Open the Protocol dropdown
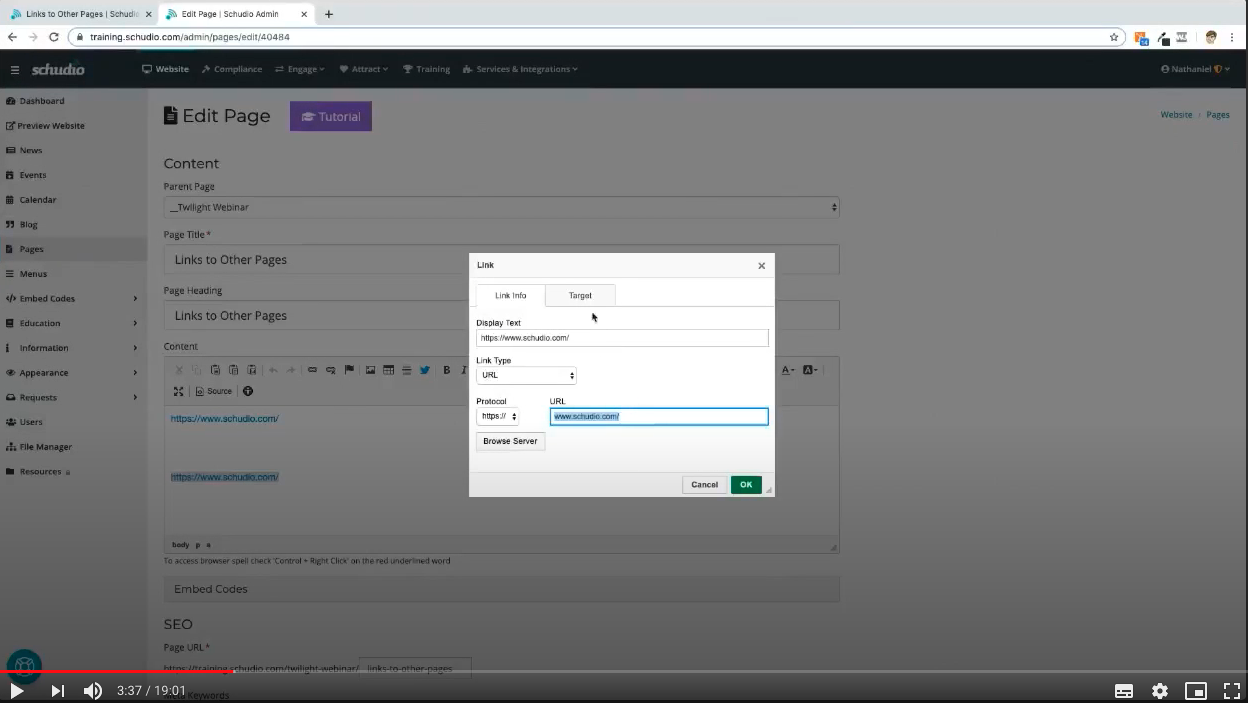The width and height of the screenshot is (1248, 703). tap(497, 416)
